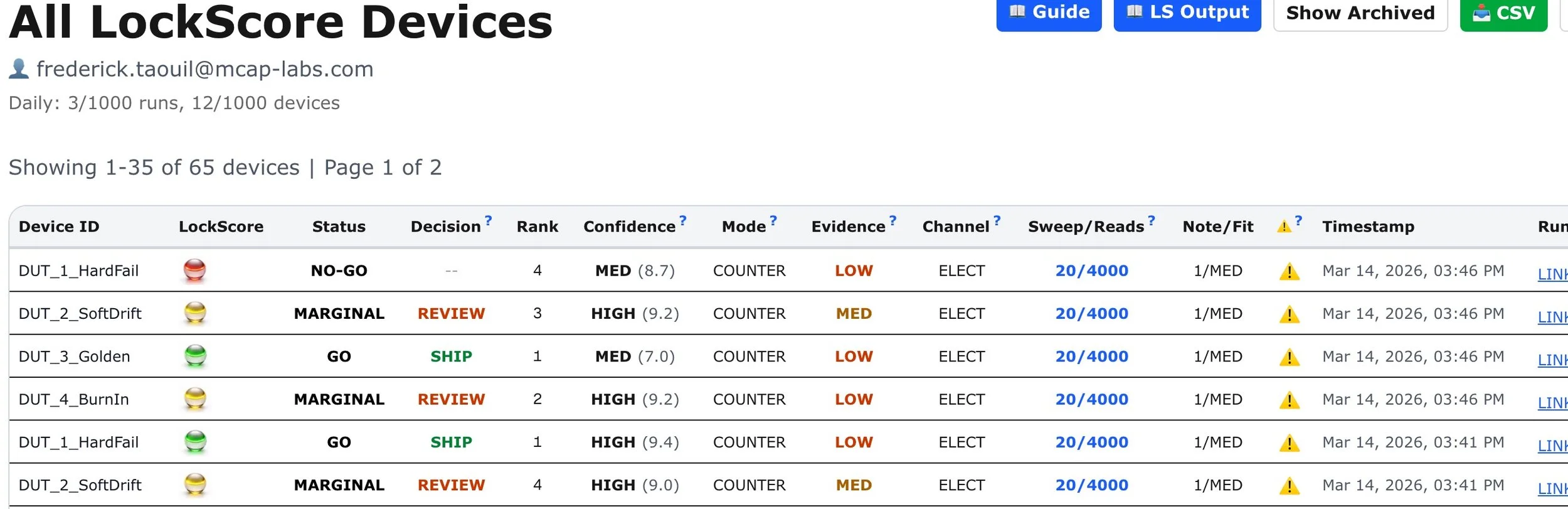Click the warning icon in DUT_4_BurnIn row
This screenshot has width=1568, height=509.
(1290, 400)
